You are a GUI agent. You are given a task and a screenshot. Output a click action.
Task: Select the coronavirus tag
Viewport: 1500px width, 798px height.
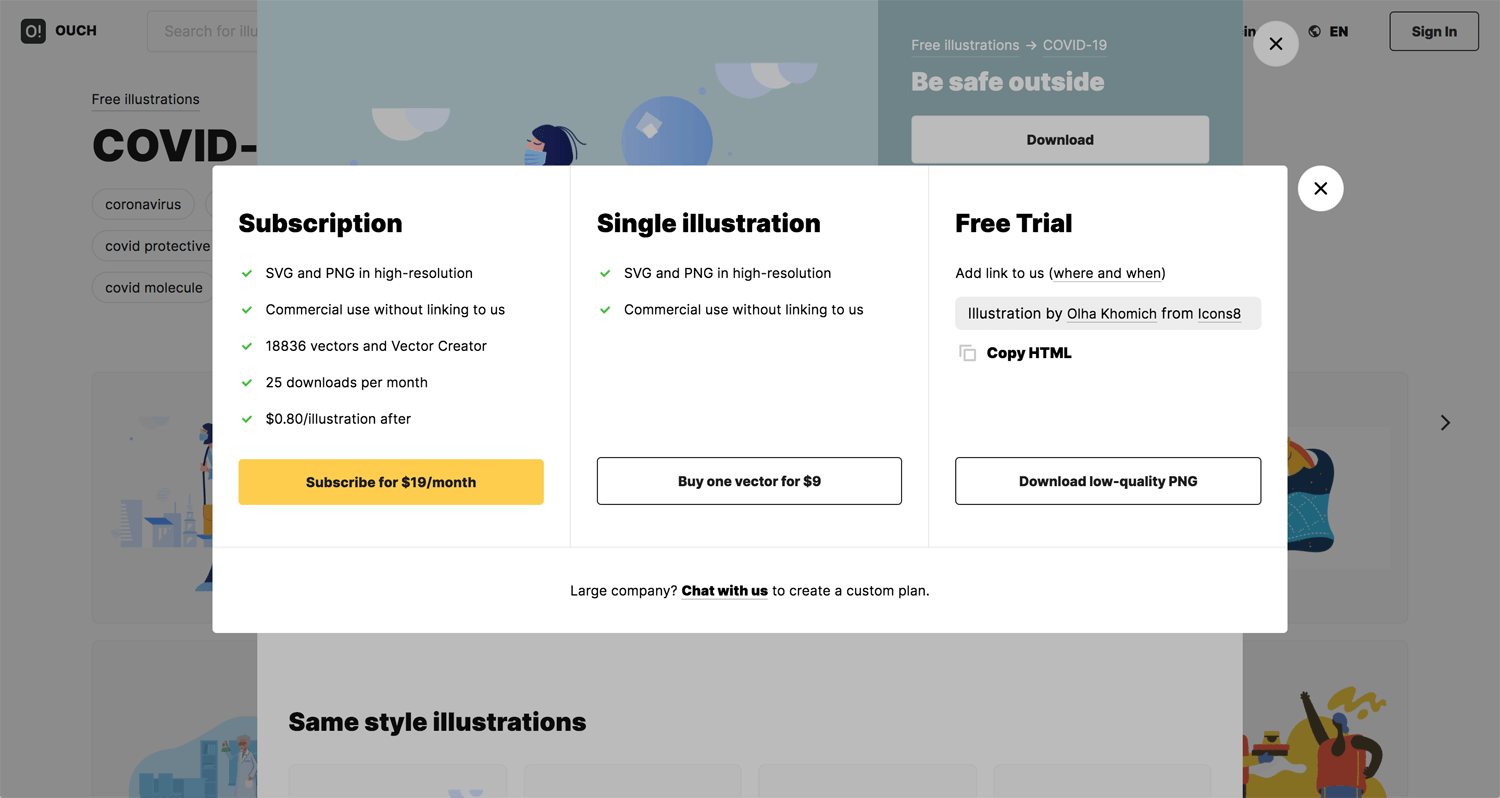(x=143, y=204)
